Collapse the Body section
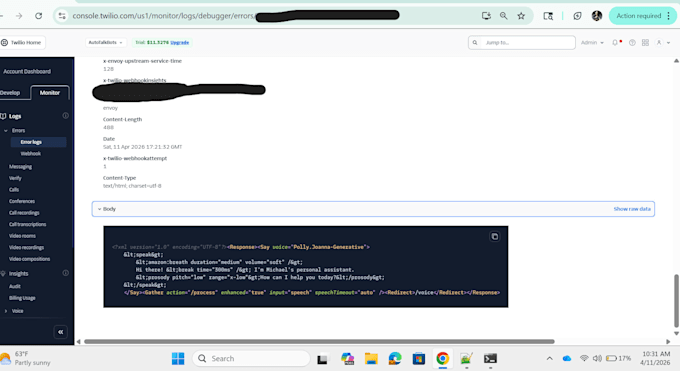 [x=99, y=209]
